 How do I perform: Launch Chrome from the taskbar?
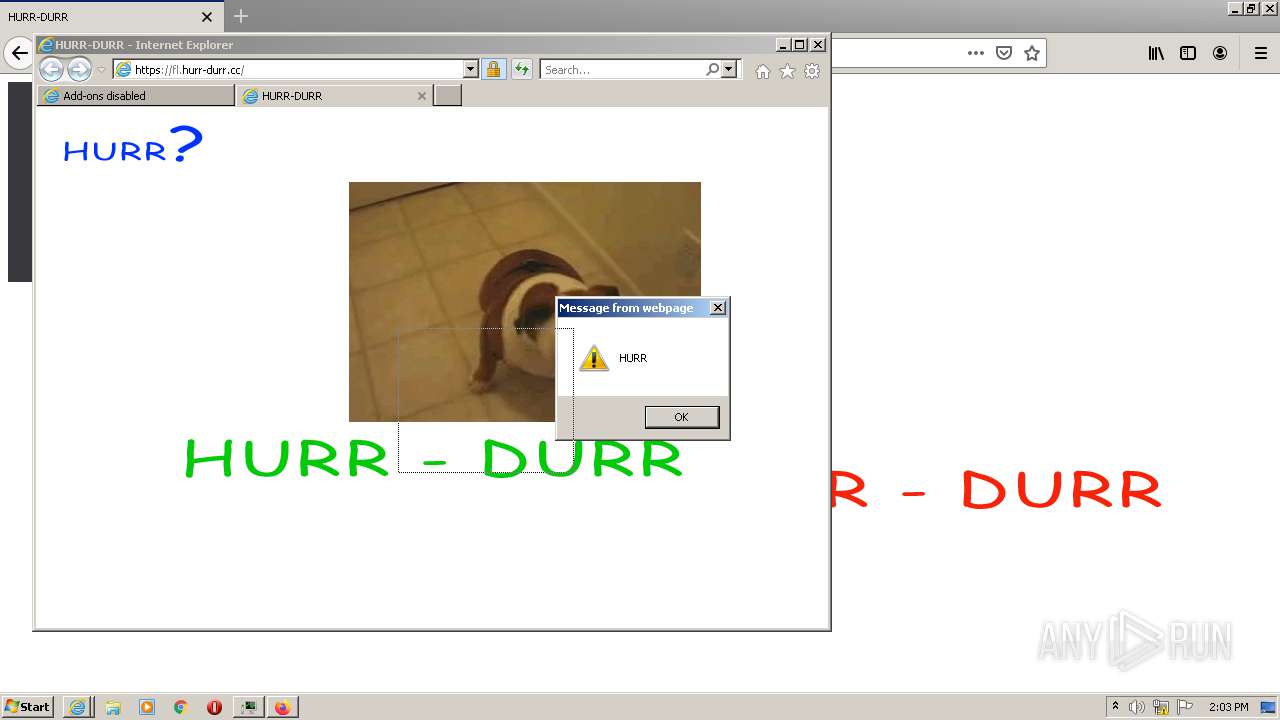181,707
